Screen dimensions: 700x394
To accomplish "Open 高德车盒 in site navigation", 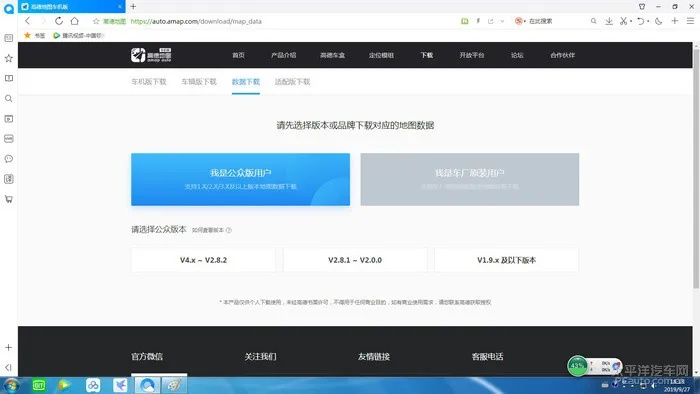I will pos(333,55).
